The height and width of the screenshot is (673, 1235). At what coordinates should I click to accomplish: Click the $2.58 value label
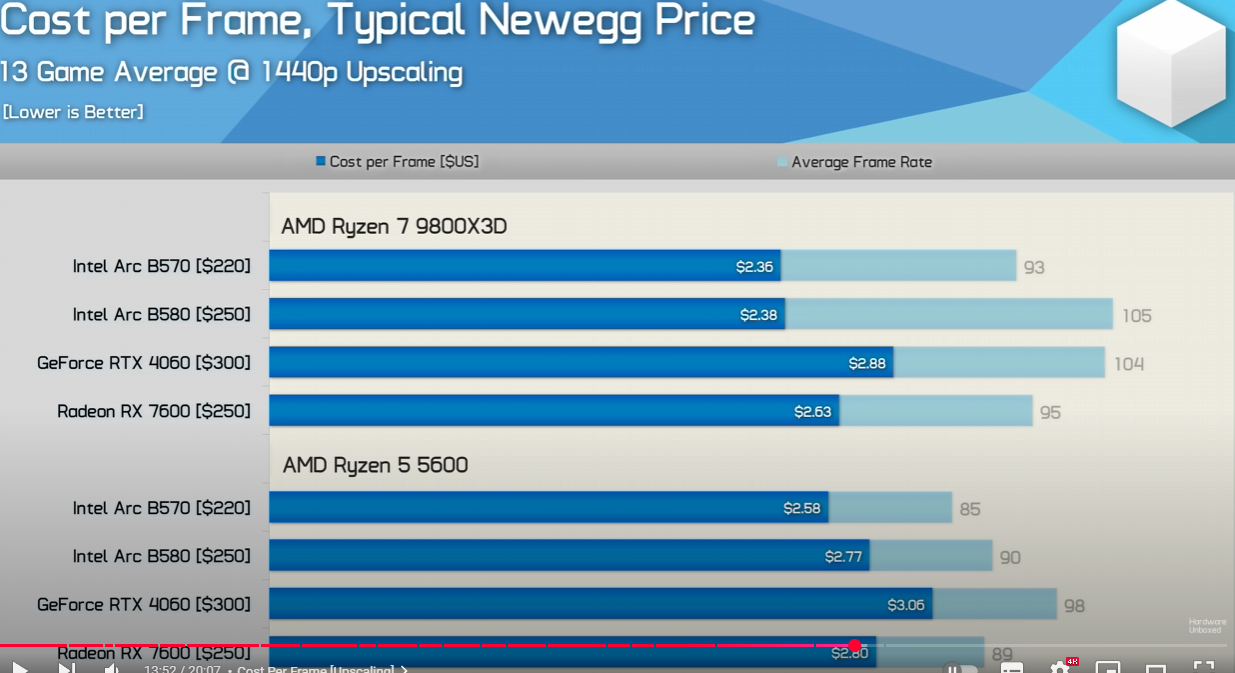point(802,508)
